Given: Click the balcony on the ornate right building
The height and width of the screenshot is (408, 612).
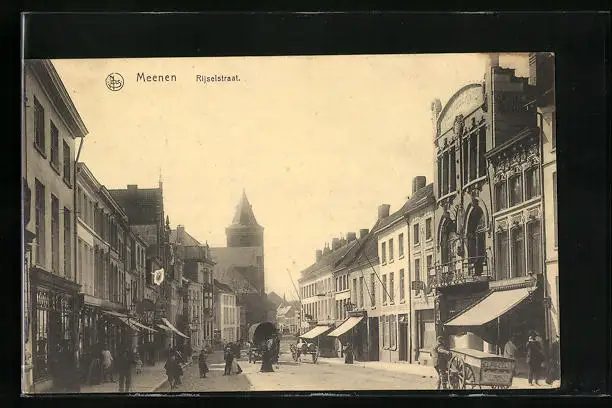Looking at the screenshot, I should click(461, 271).
